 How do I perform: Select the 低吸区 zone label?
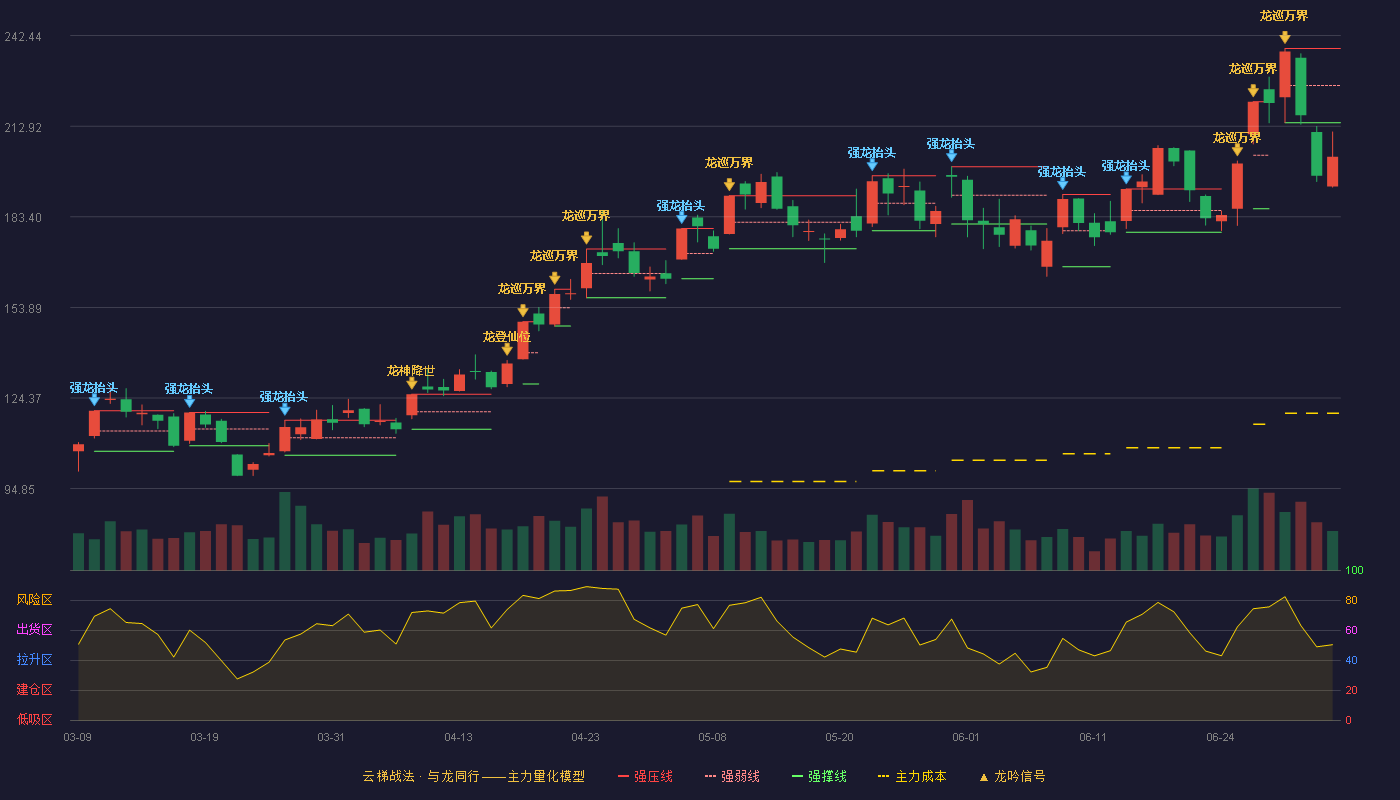tap(34, 719)
